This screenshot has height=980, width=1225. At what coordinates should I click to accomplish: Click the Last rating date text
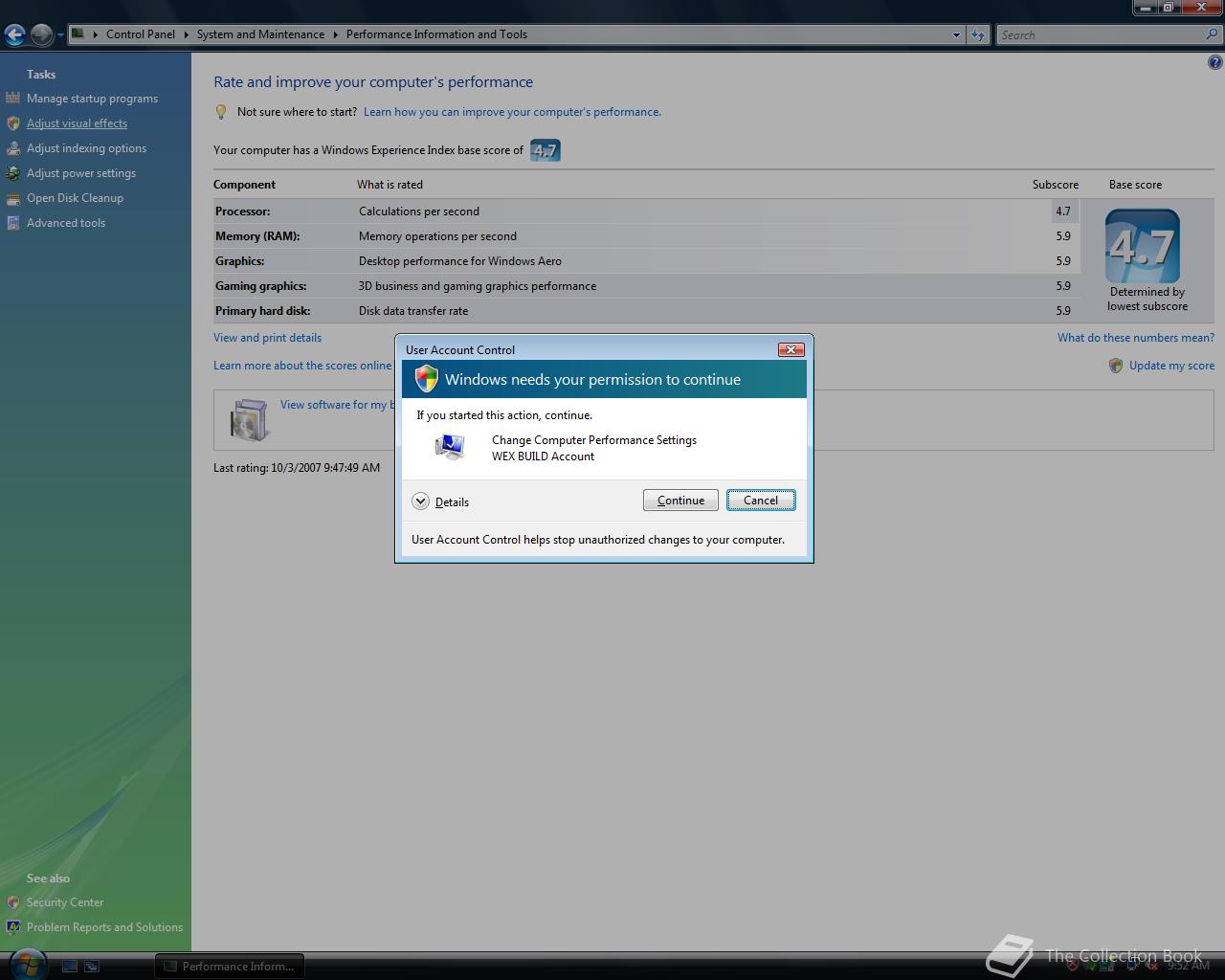pos(297,468)
